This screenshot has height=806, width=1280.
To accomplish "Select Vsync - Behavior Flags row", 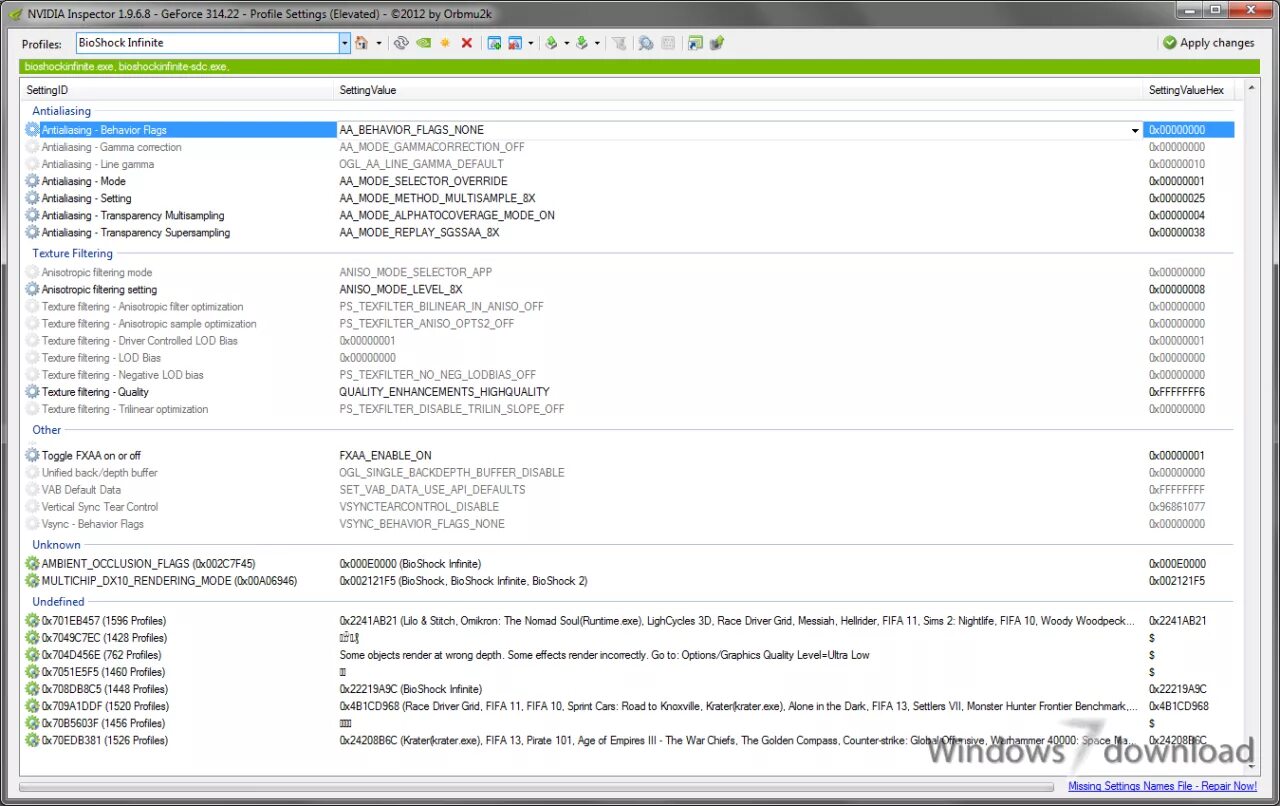I will tap(630, 524).
